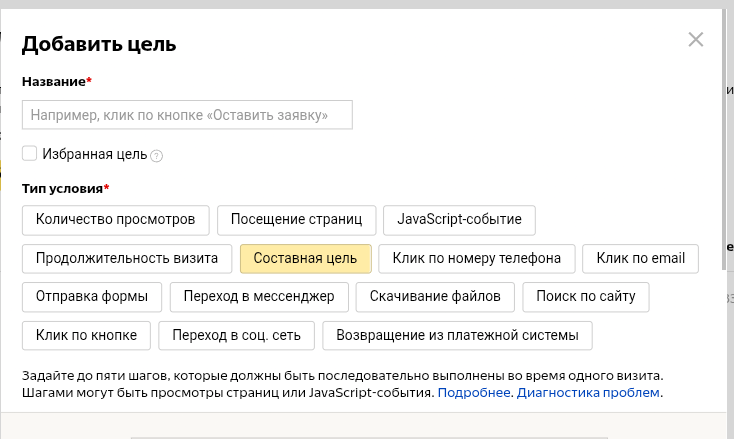Open the help icon next to Избранная цель

(x=156, y=155)
